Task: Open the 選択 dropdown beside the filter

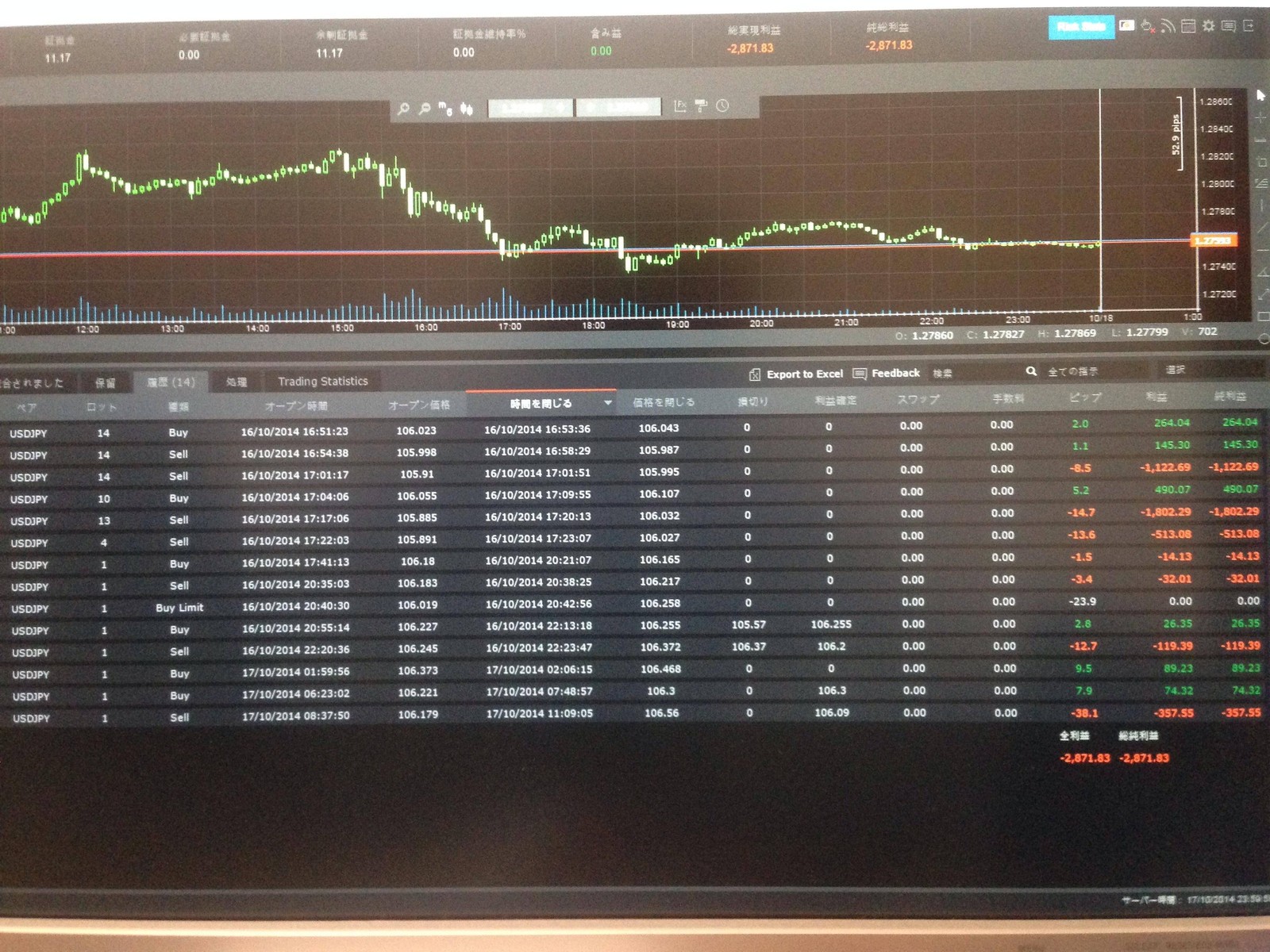Action: click(x=1209, y=370)
